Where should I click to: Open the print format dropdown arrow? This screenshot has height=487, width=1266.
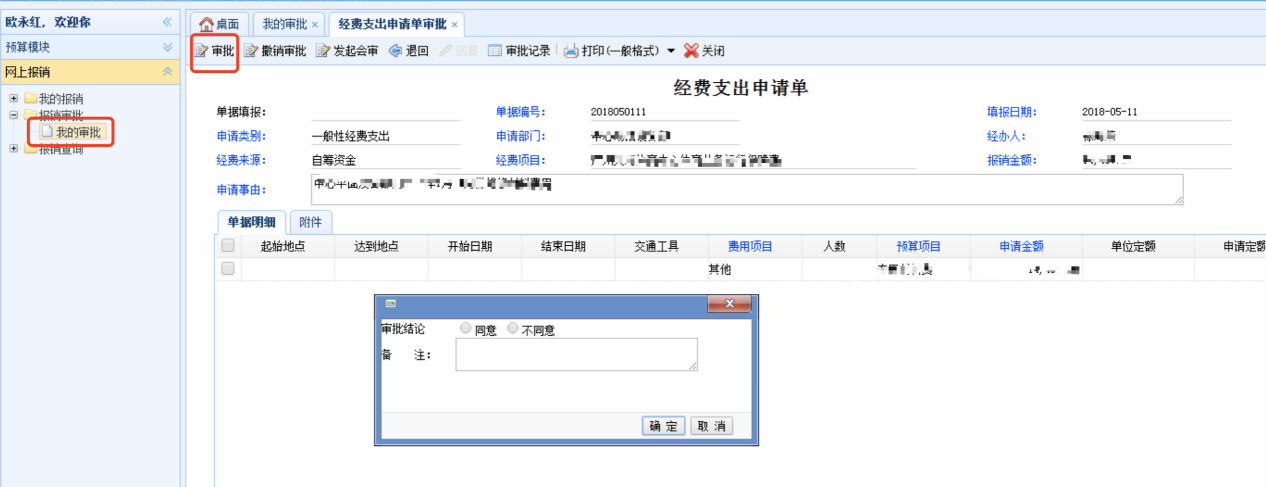tap(671, 52)
